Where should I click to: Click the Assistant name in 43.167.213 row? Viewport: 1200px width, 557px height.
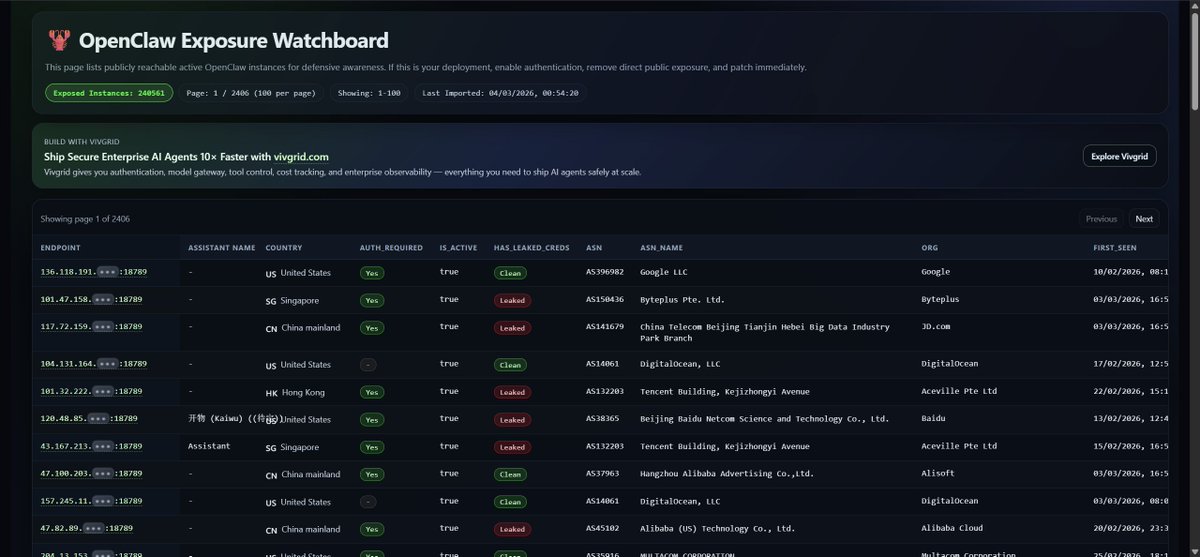pos(209,446)
